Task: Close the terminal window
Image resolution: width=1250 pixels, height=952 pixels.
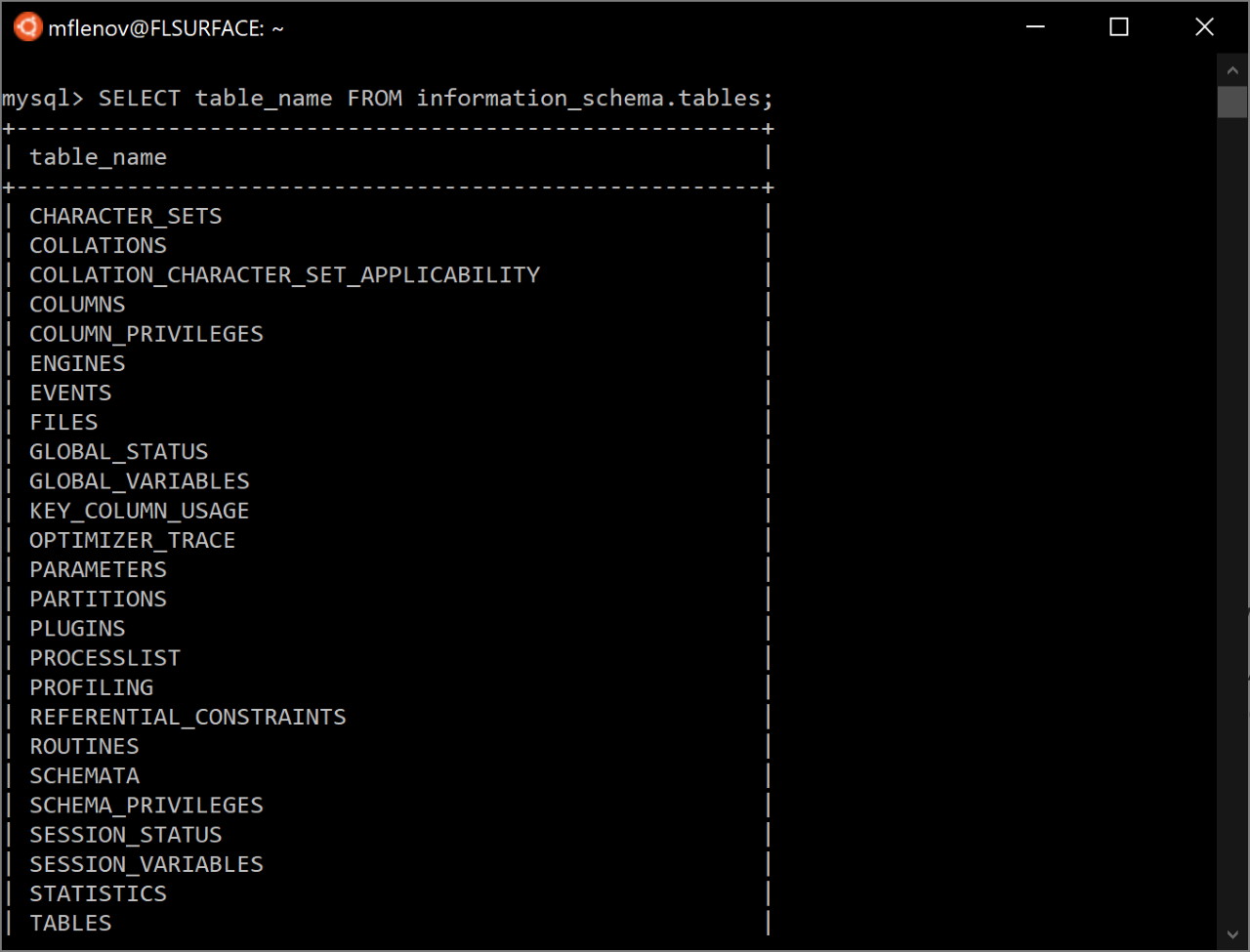Action: (1204, 27)
